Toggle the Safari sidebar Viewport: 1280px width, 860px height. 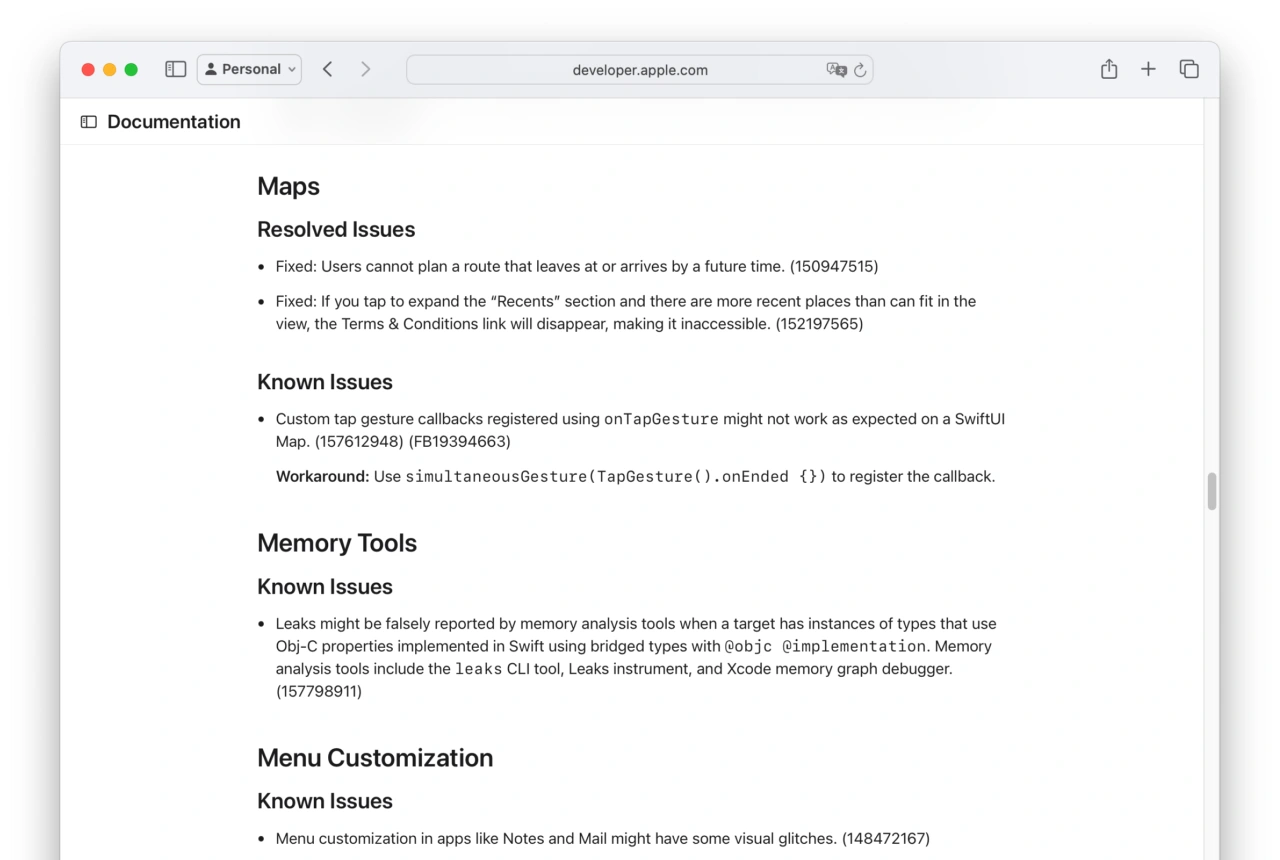click(175, 69)
